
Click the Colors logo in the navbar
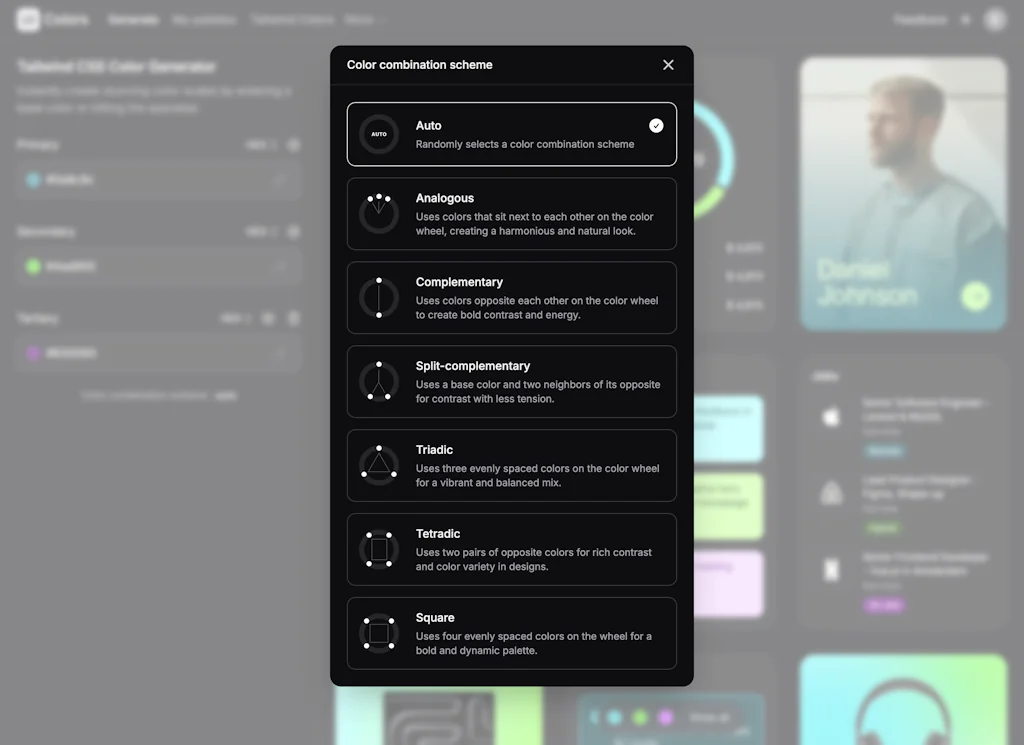point(52,19)
